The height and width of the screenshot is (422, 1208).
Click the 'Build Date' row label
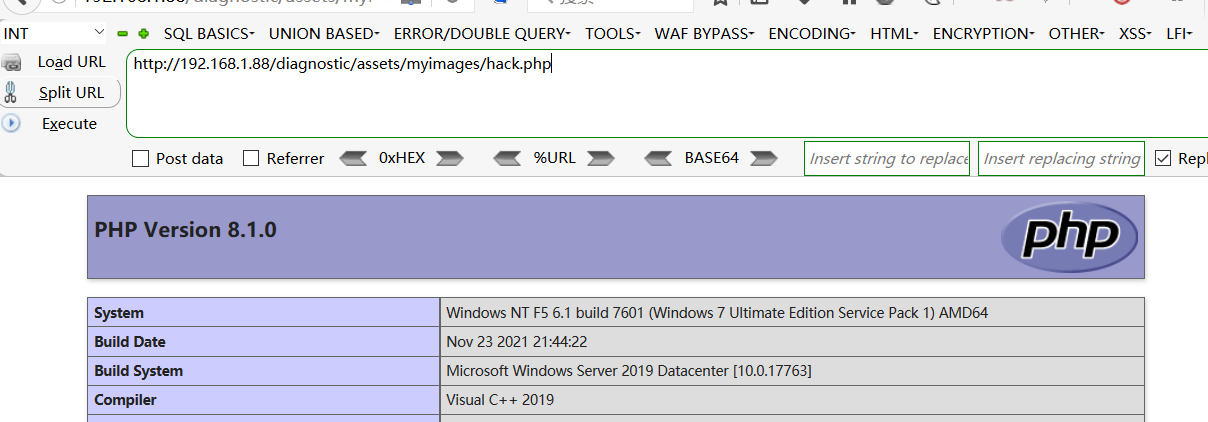130,342
